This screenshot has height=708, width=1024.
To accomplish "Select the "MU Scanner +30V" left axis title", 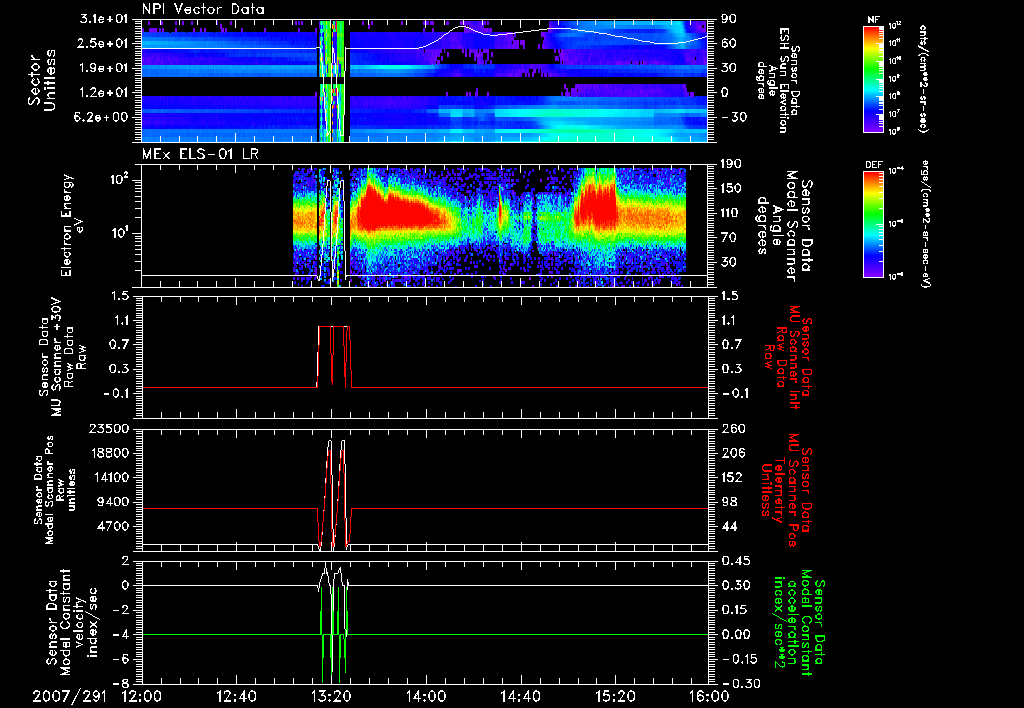I will 63,357.
